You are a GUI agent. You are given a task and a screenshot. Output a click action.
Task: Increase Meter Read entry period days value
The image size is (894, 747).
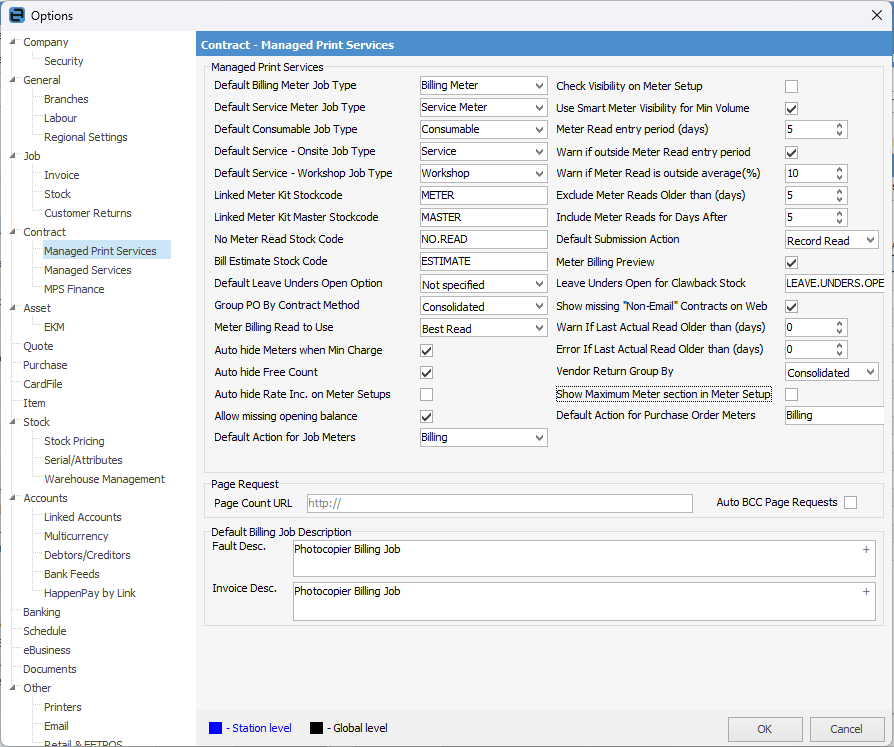click(x=839, y=125)
